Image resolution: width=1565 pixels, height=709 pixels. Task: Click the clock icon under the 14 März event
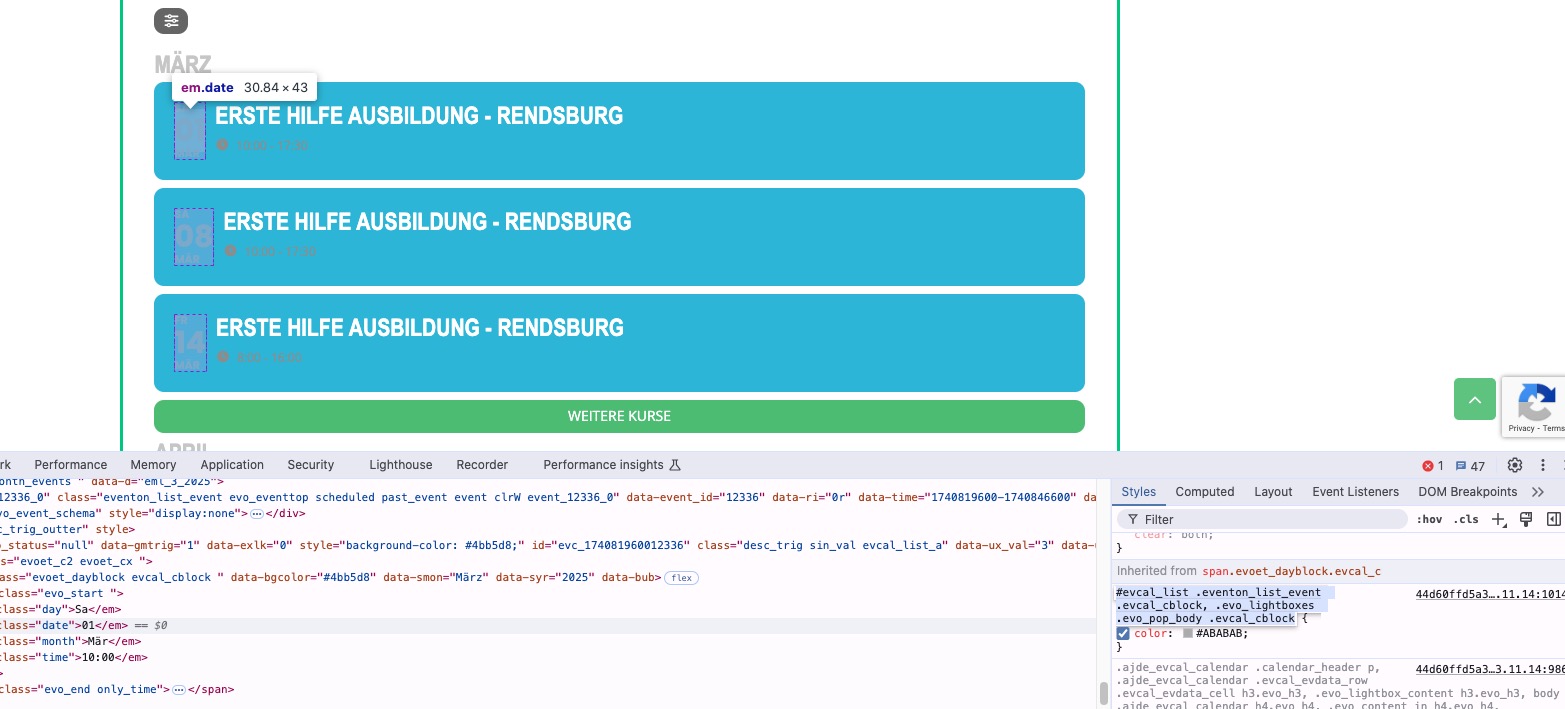point(223,357)
